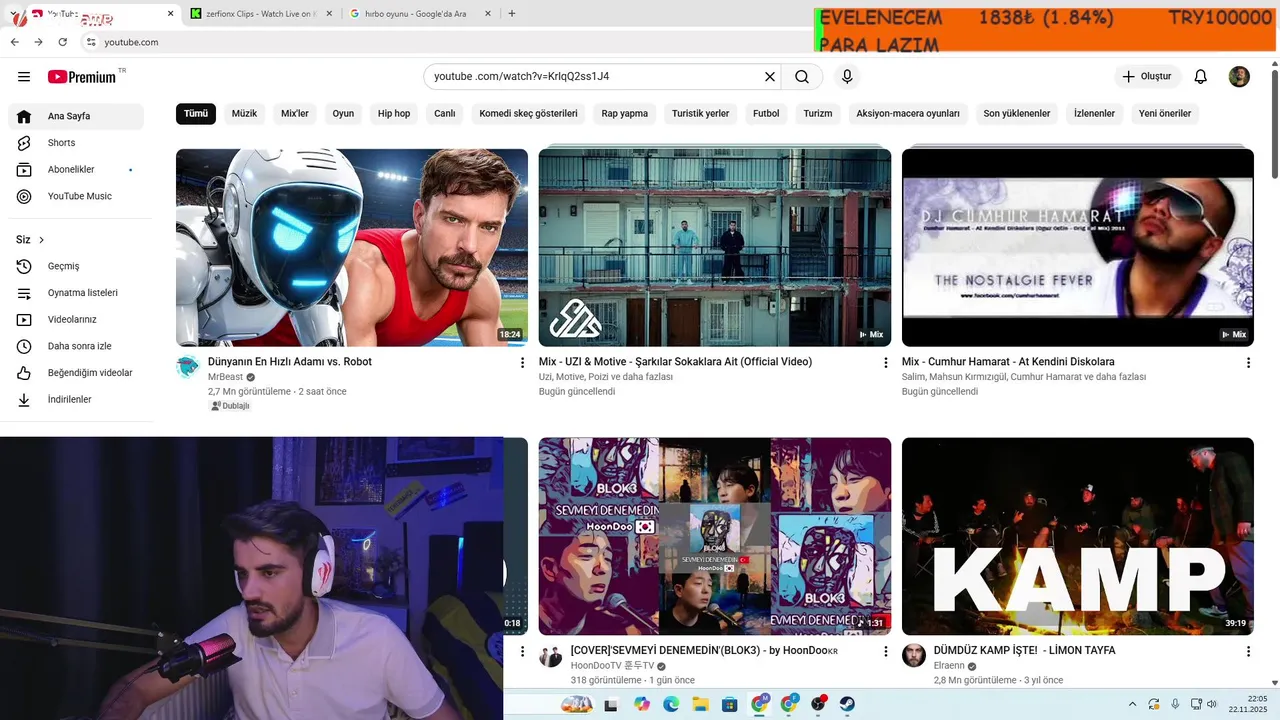
Task: Select the Yeni öneriler chip
Action: click(1165, 113)
